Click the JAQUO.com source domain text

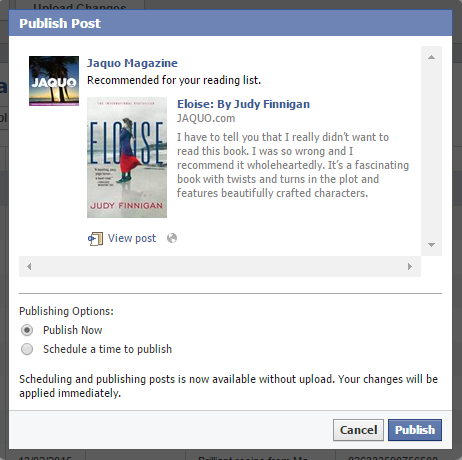pyautogui.click(x=206, y=118)
